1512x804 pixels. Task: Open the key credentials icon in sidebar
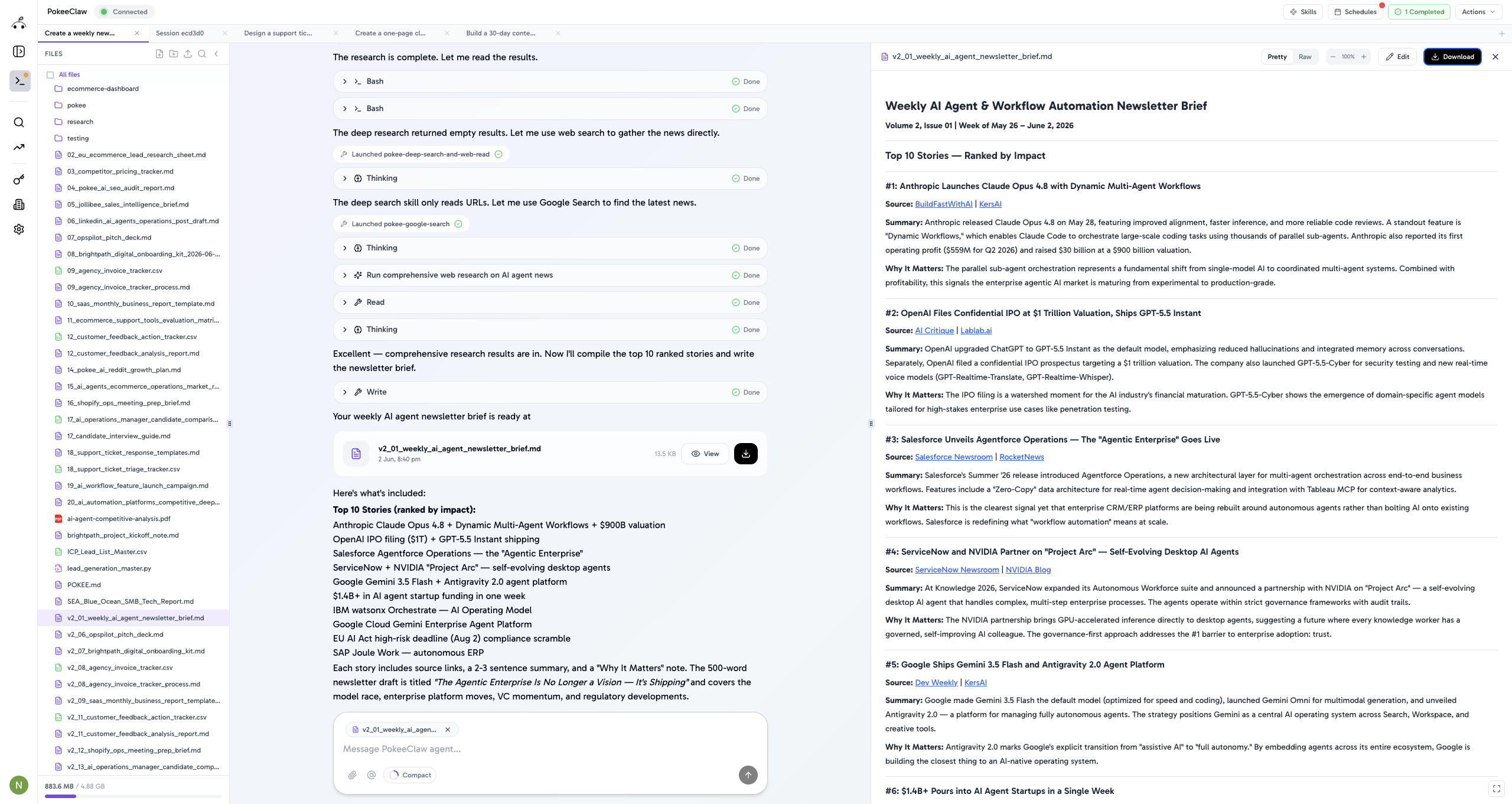[19, 180]
